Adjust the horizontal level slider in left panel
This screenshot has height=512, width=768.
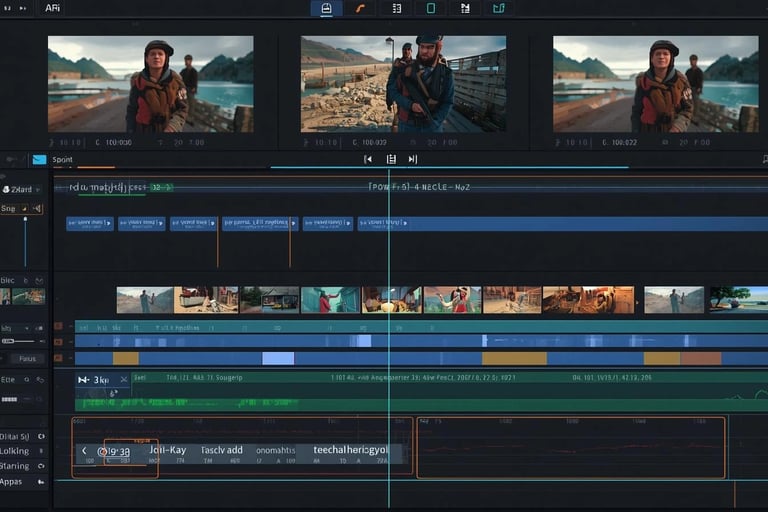pyautogui.click(x=18, y=341)
